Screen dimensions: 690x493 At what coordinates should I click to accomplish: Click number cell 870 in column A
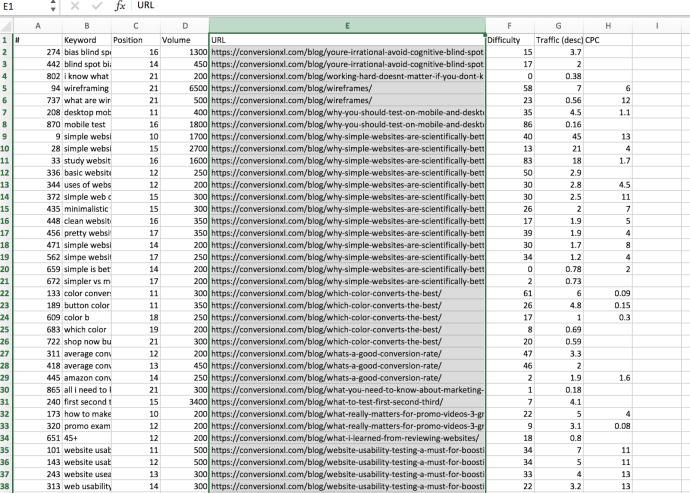(38, 124)
